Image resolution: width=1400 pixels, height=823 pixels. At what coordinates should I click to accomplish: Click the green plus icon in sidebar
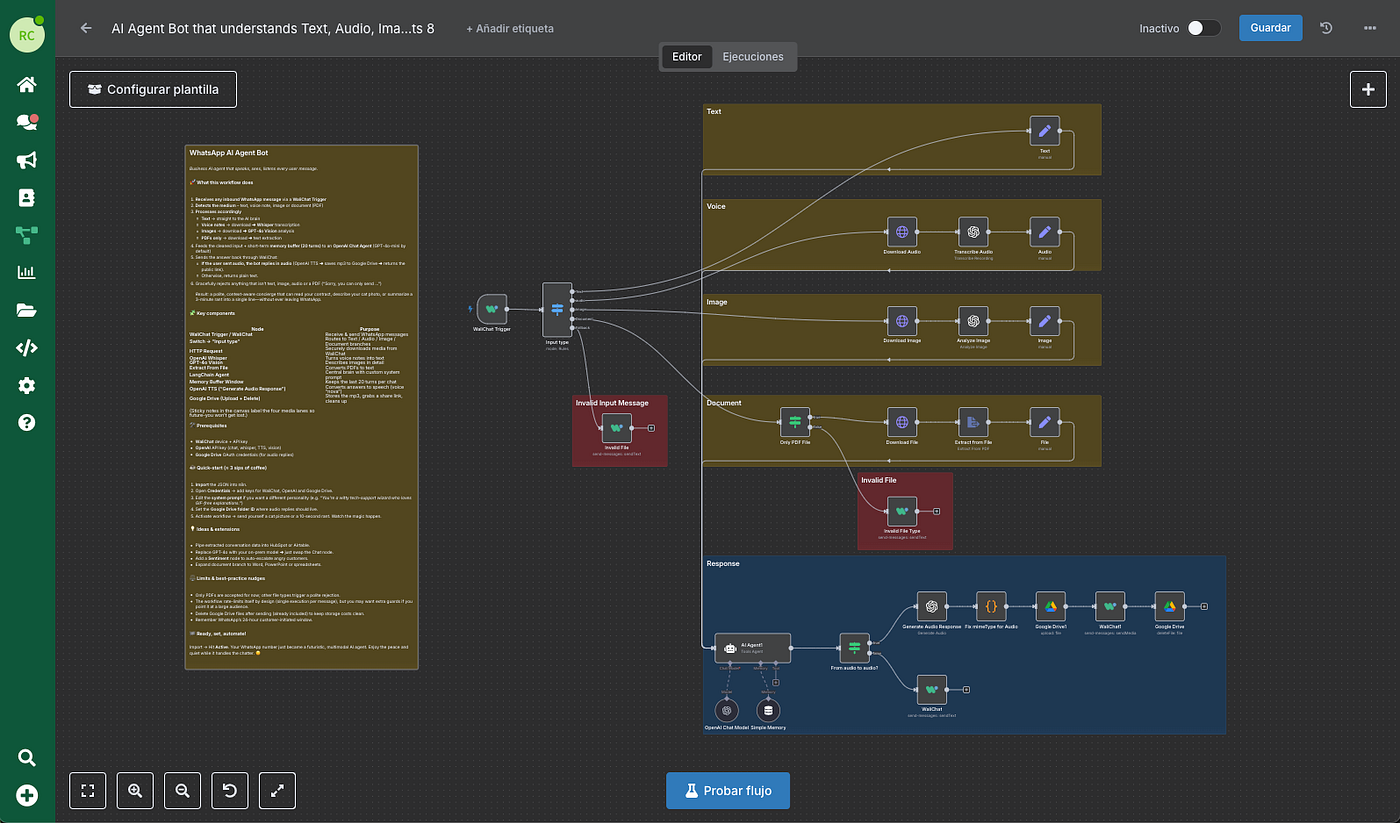tap(27, 796)
